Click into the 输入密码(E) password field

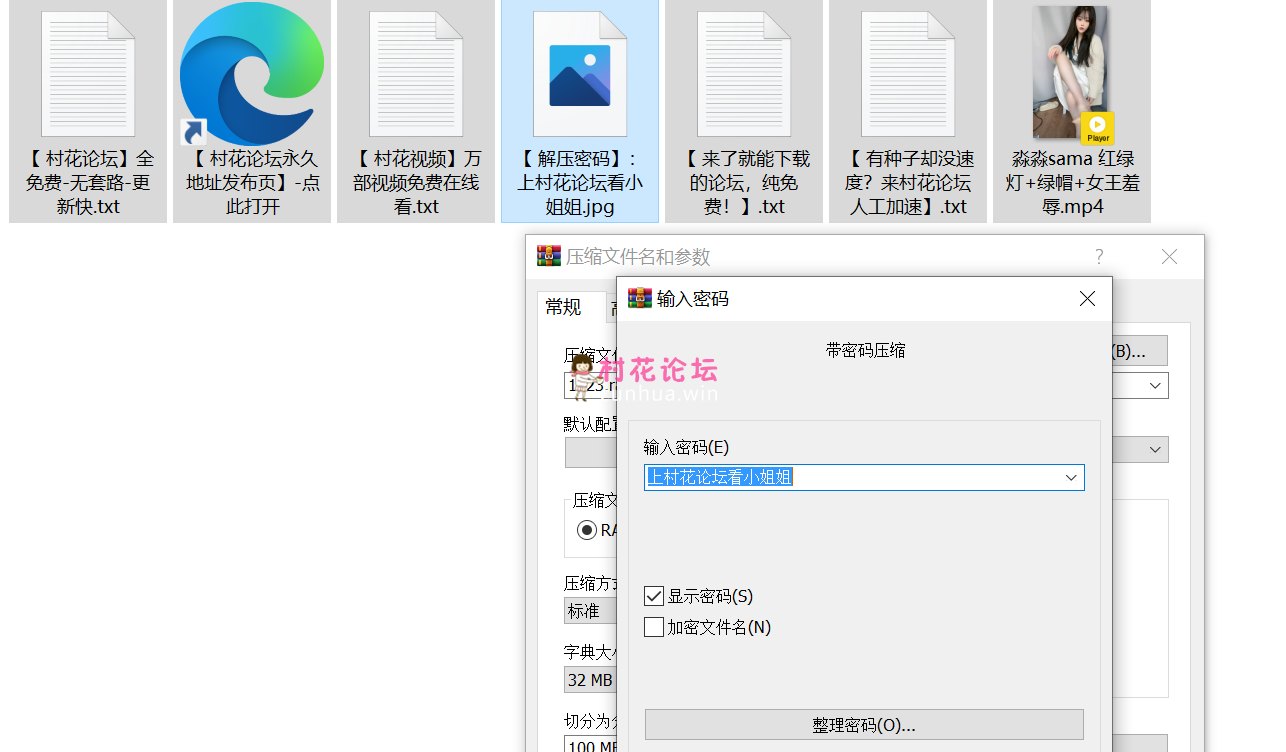tap(864, 477)
